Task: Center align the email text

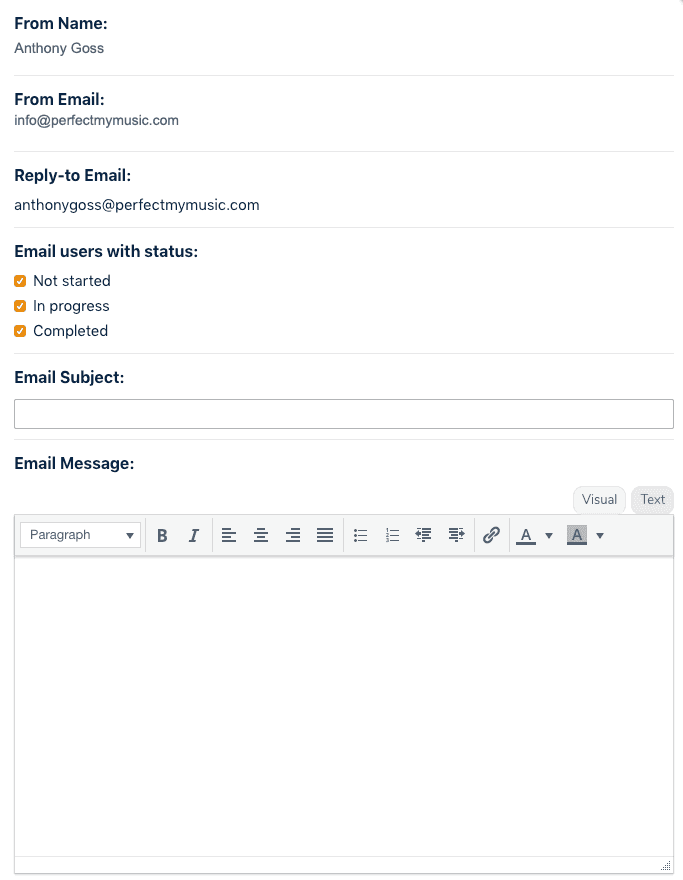Action: click(x=260, y=535)
